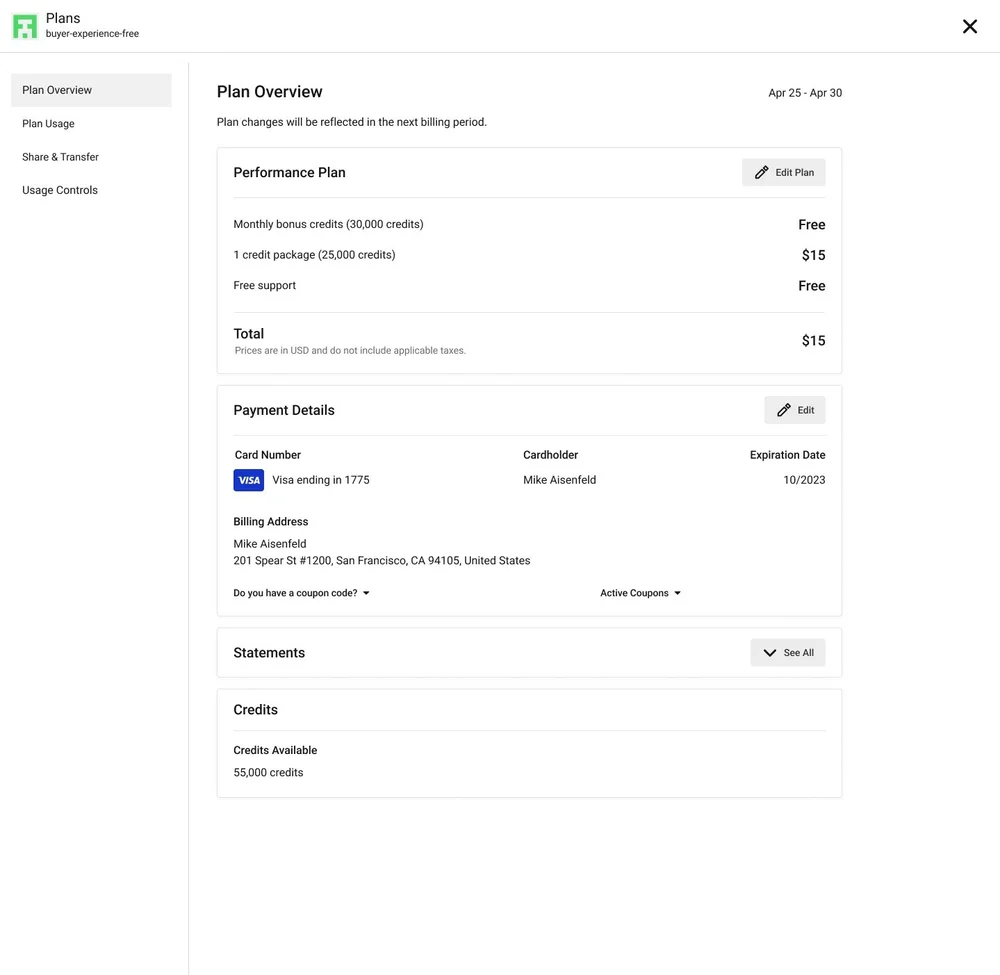Click the billing address text

click(x=381, y=561)
